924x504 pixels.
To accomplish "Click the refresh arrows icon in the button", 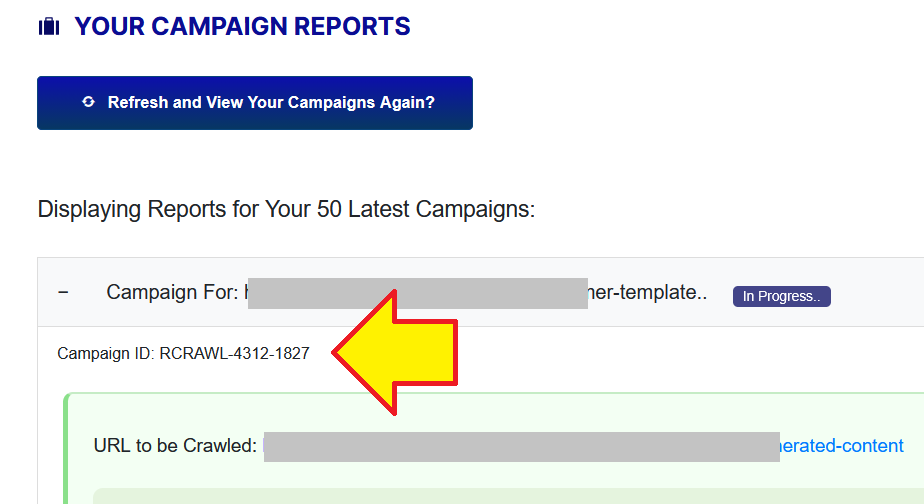I will [88, 102].
